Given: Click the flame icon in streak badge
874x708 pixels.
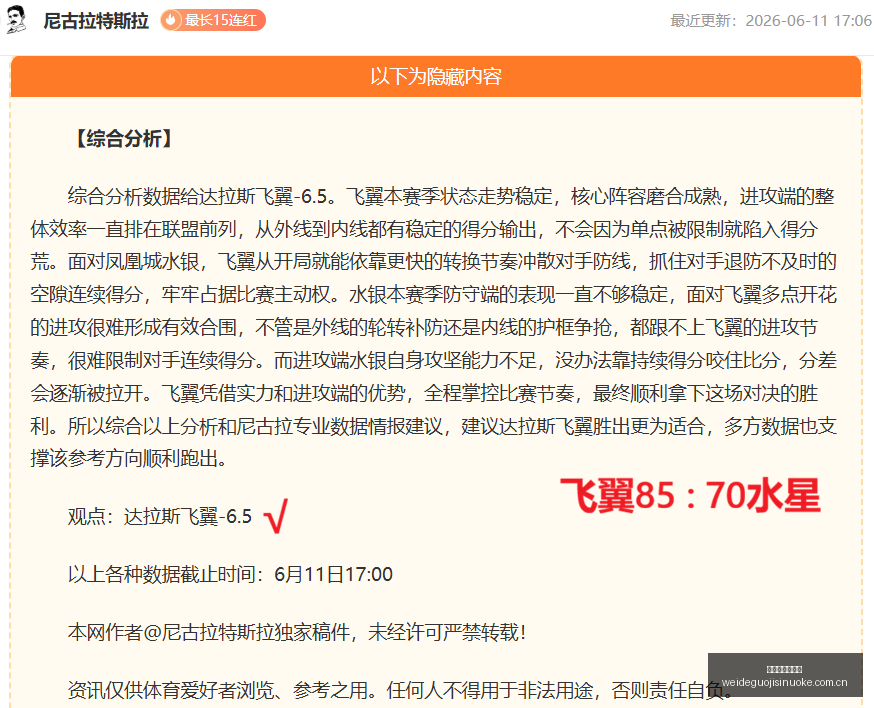Looking at the screenshot, I should (x=171, y=21).
